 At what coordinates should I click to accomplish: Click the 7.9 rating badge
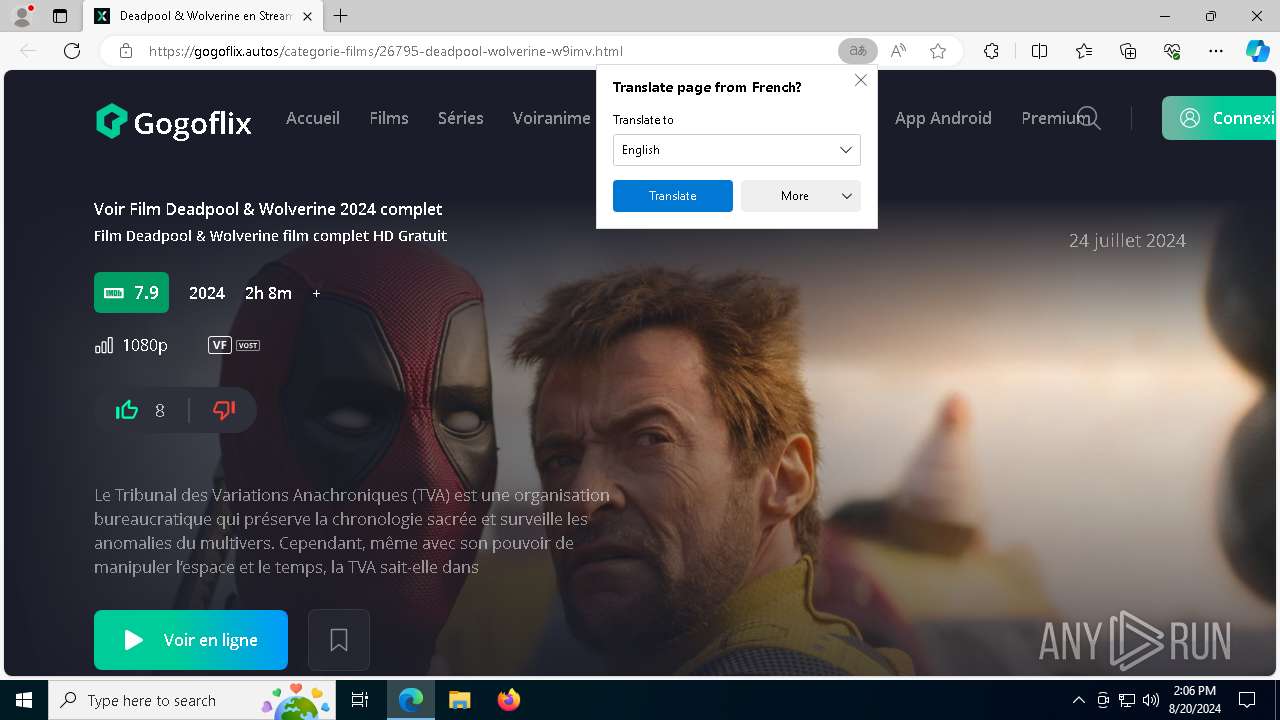point(131,293)
